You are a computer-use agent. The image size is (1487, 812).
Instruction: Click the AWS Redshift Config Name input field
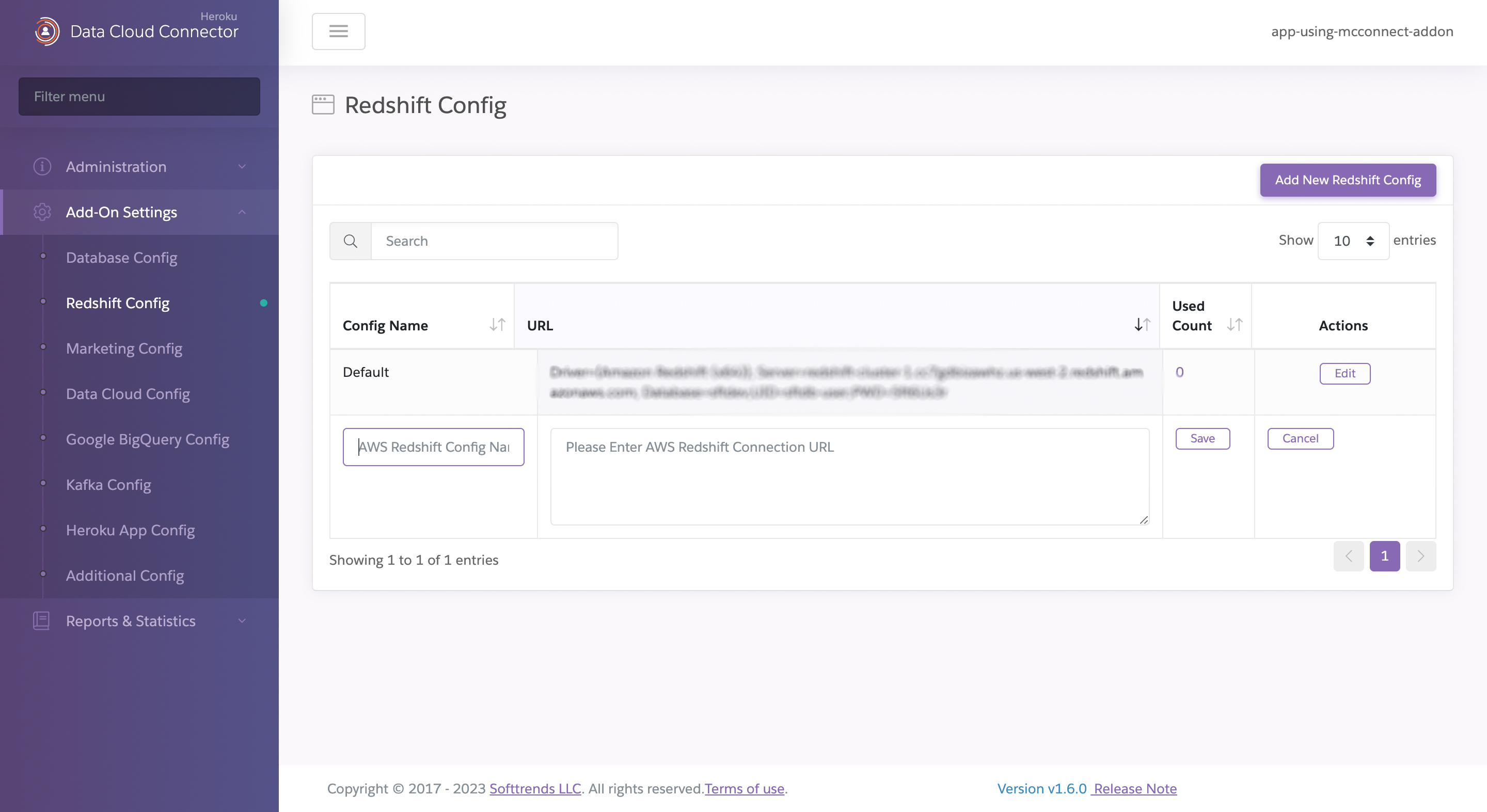click(434, 447)
